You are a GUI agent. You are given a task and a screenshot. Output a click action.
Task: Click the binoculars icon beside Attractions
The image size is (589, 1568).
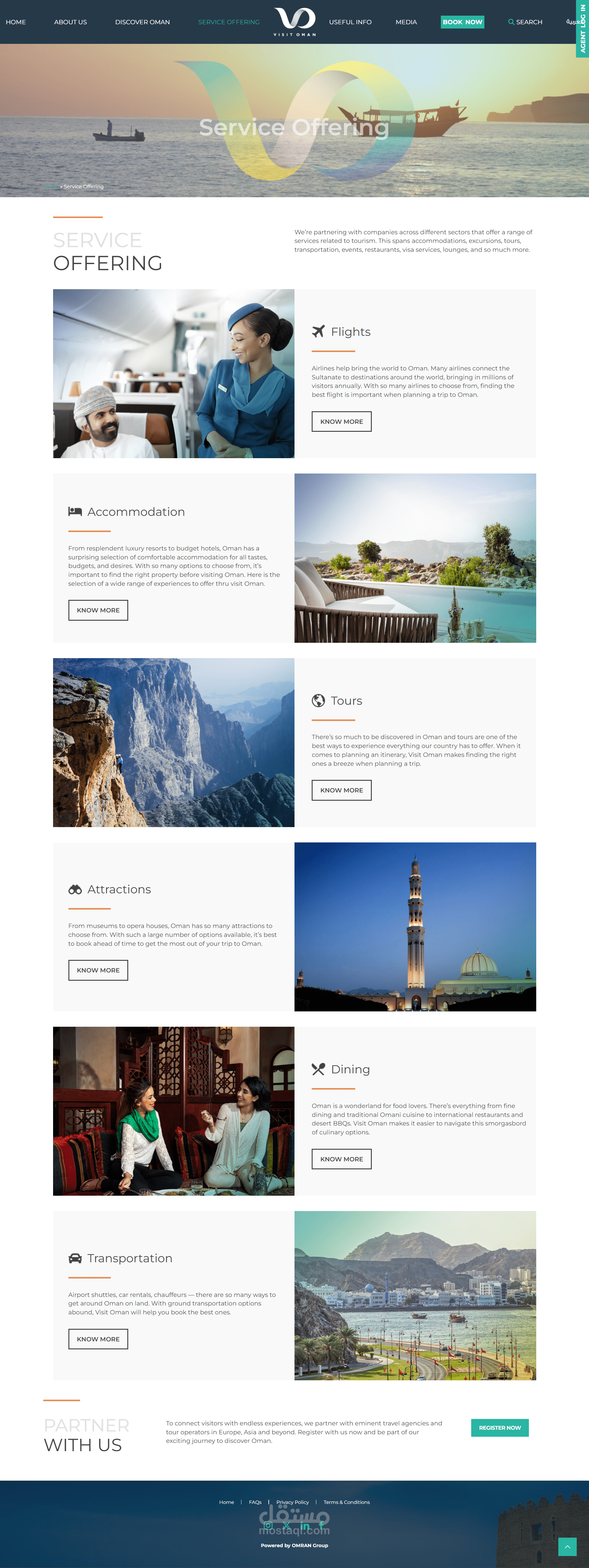pyautogui.click(x=75, y=889)
